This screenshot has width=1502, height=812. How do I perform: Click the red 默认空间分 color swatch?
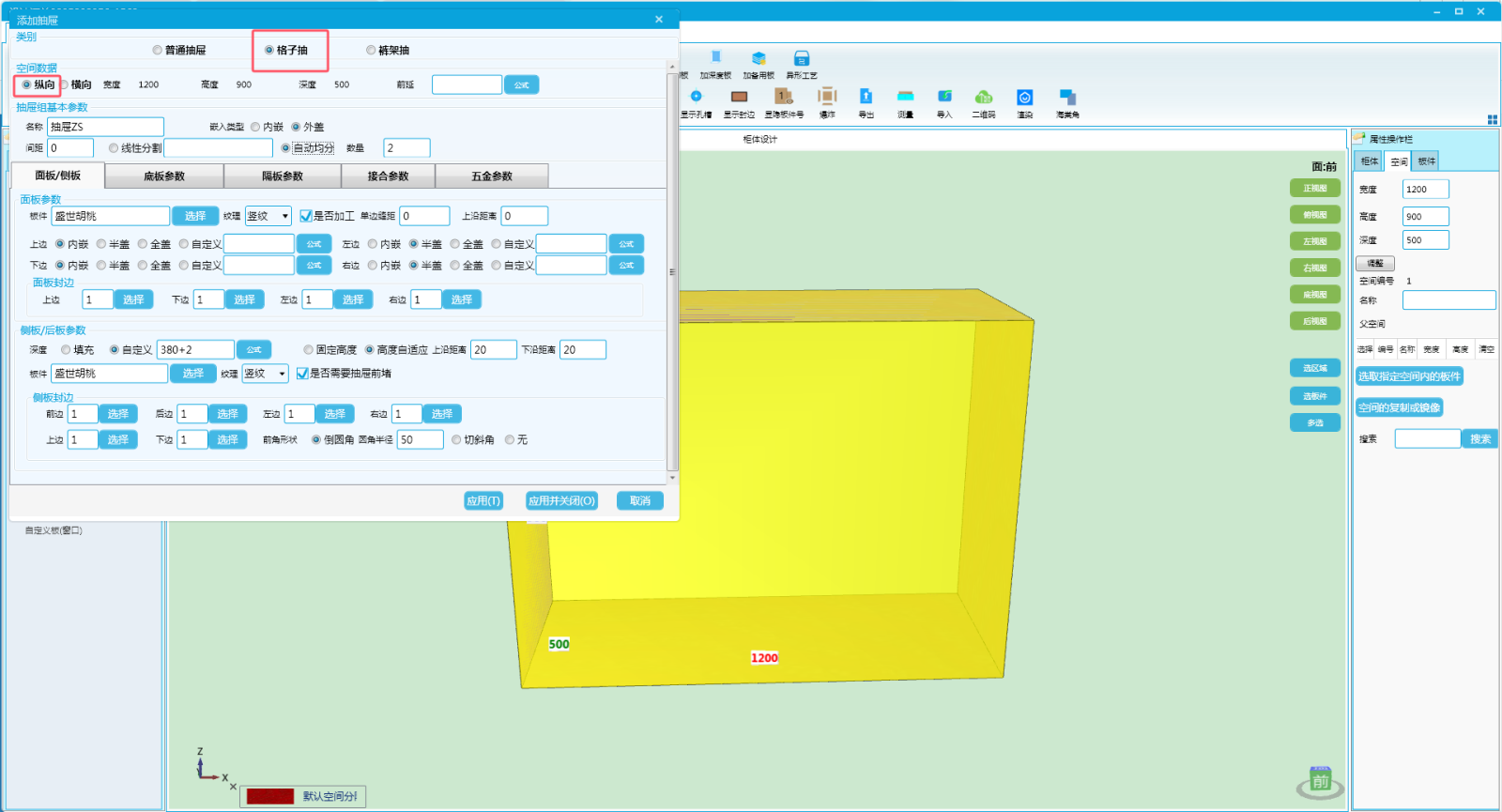(x=270, y=796)
